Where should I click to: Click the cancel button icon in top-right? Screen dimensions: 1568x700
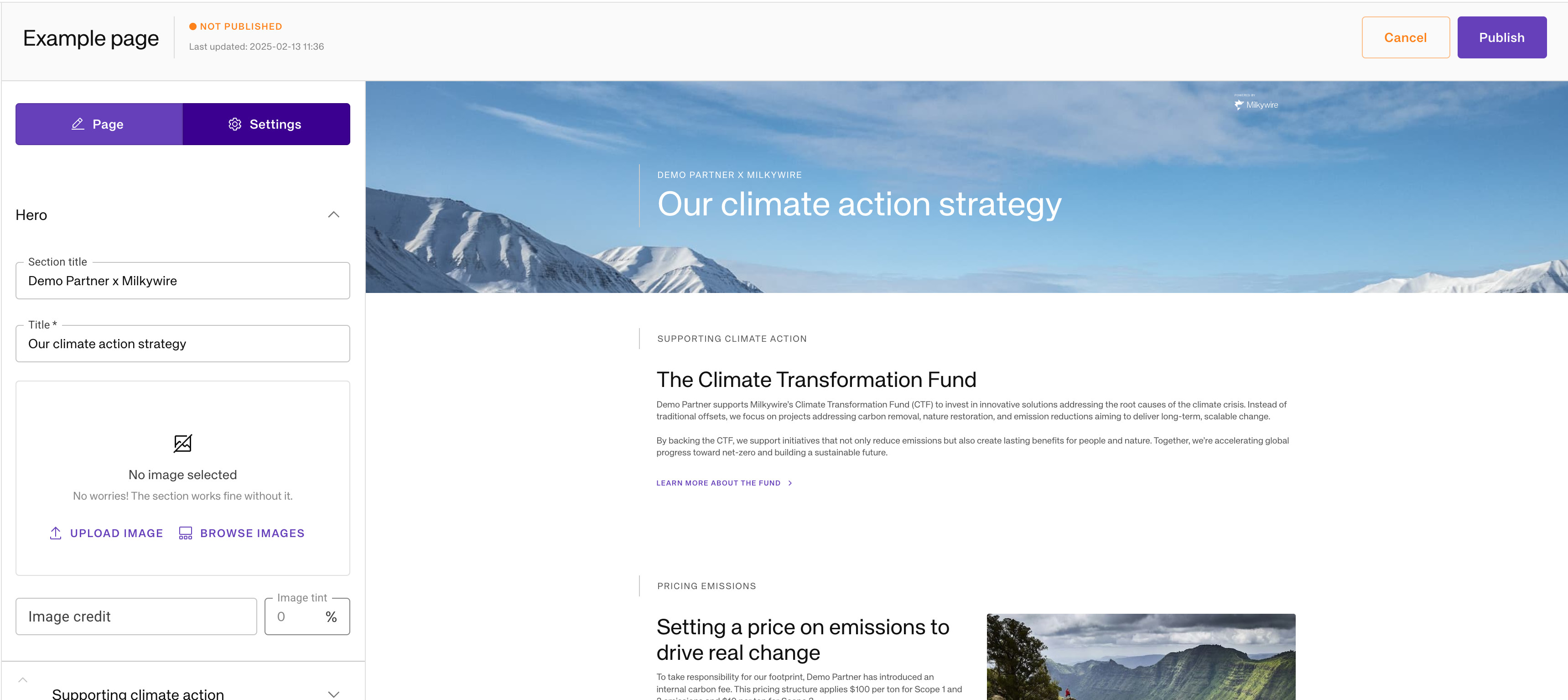(1405, 37)
